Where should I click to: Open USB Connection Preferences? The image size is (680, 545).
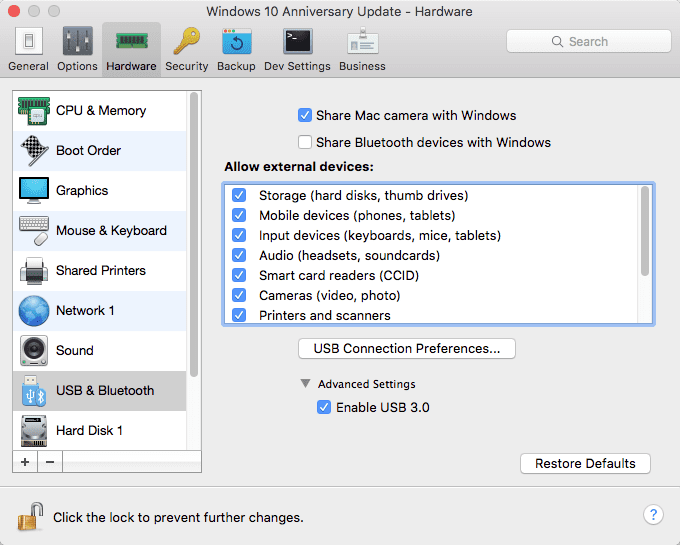[x=407, y=349]
